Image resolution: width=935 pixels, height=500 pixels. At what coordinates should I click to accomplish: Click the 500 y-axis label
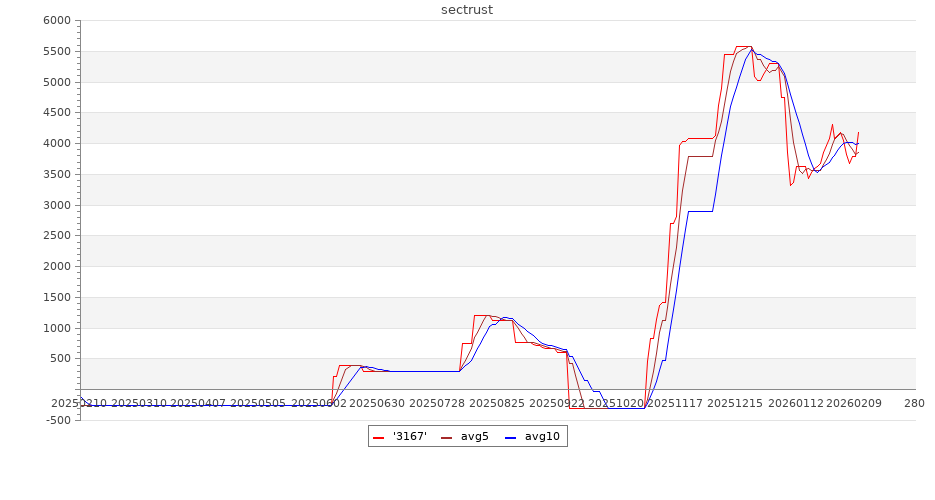pyautogui.click(x=60, y=359)
